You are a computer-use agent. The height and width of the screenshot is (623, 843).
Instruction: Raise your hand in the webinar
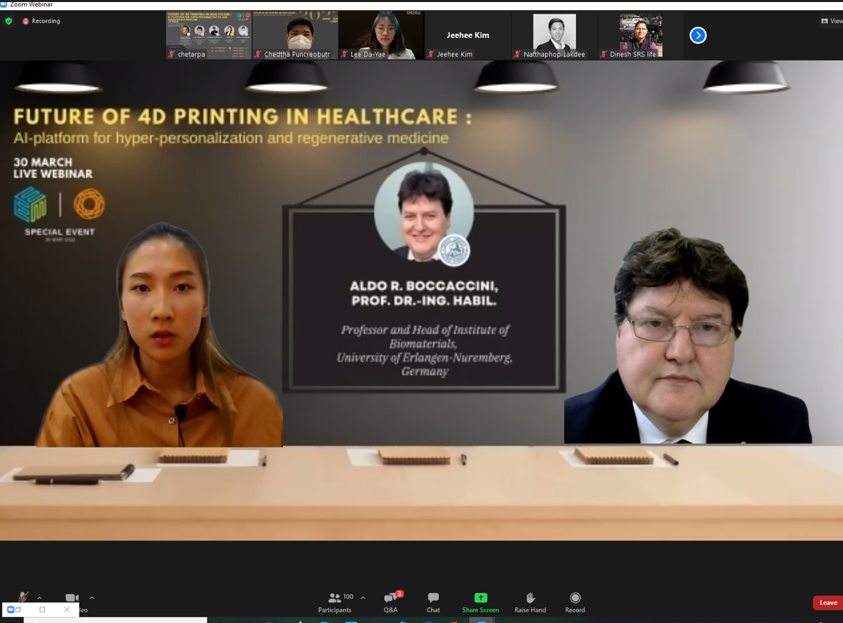[x=530, y=602]
